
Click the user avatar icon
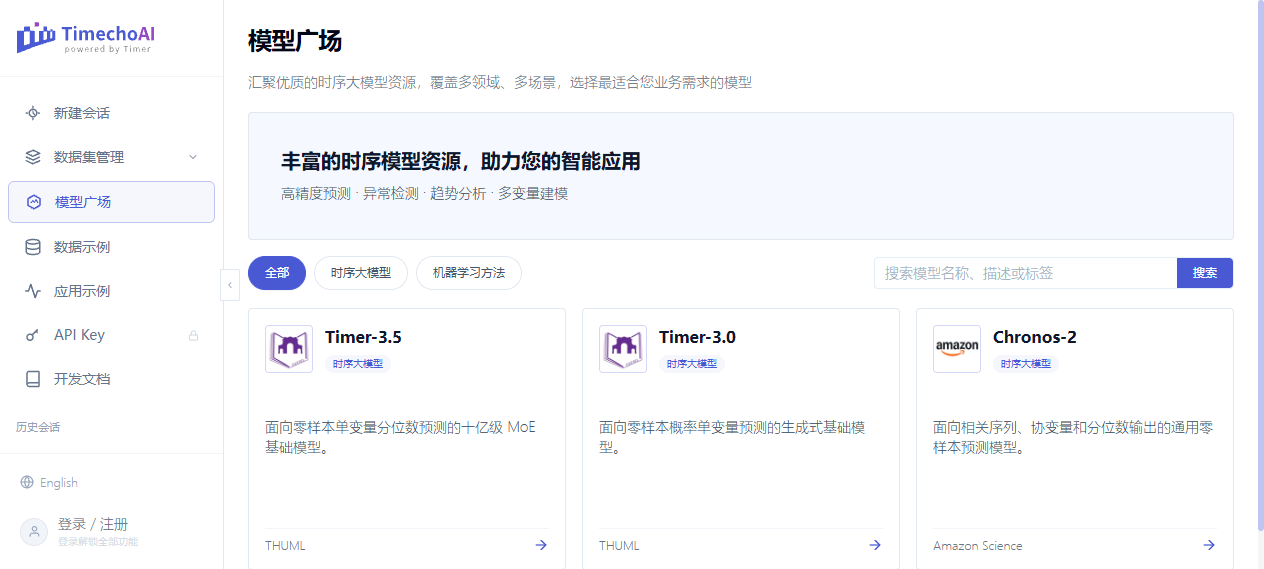pyautogui.click(x=34, y=532)
